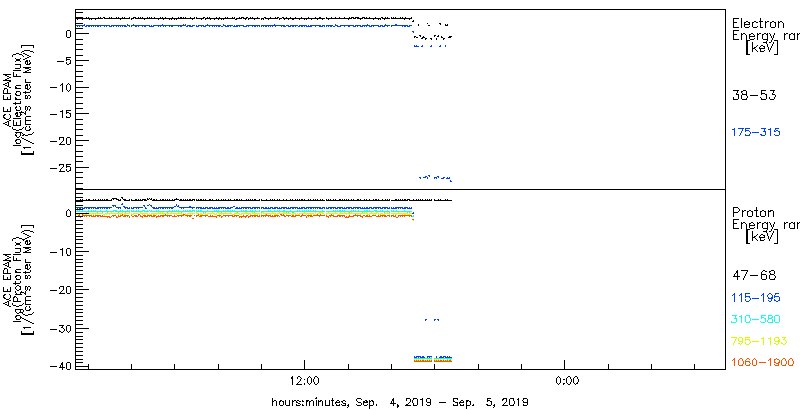Click the multicolor data cluster near -38 in proton plot
Screen dimensions: 800x410
coord(432,359)
